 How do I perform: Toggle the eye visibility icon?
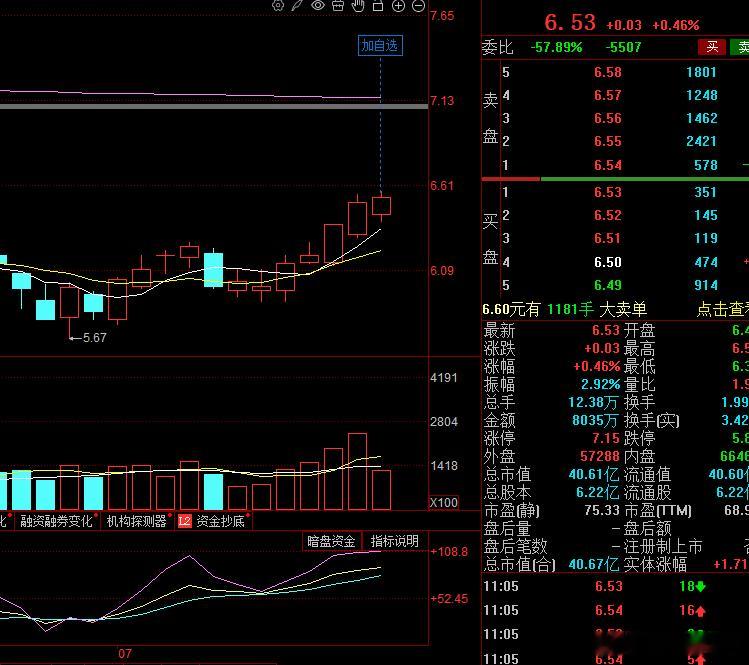pos(318,5)
